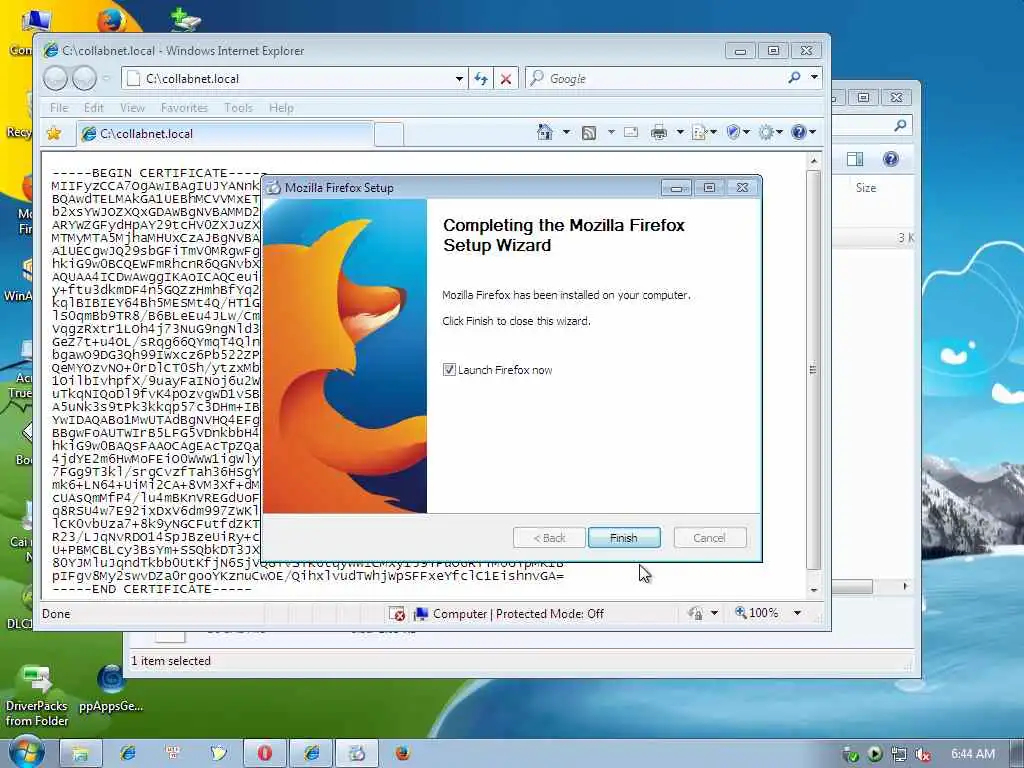The height and width of the screenshot is (768, 1024).
Task: Click the Windows Start orb
Action: [x=26, y=752]
